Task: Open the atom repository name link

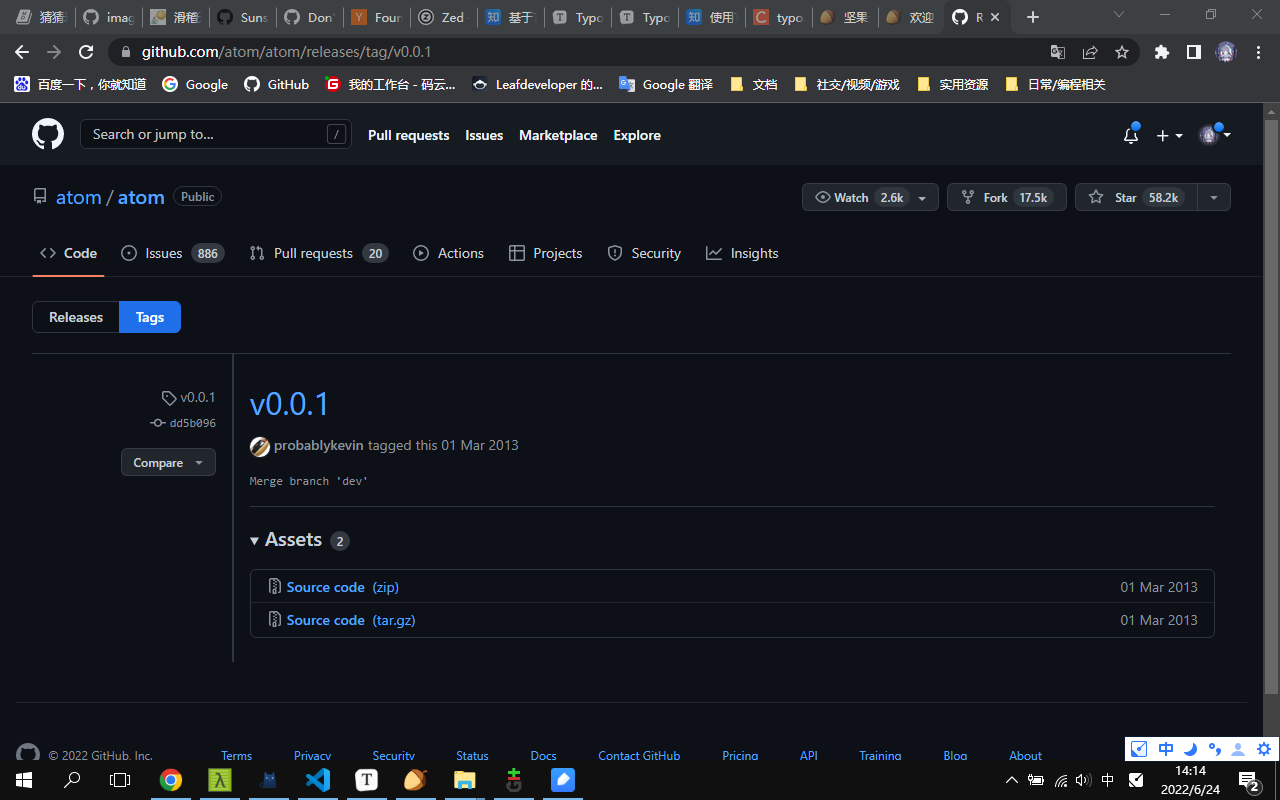Action: (141, 197)
